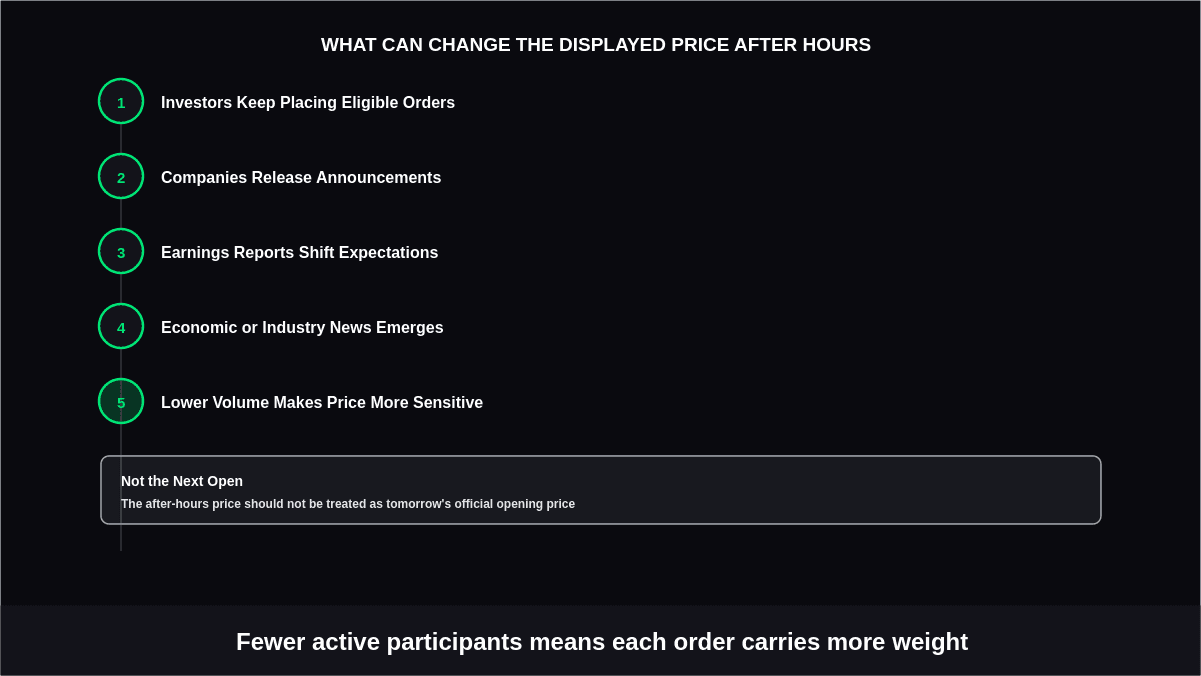The height and width of the screenshot is (676, 1201).
Task: Click the highlighted circle numbered 5
Action: [x=121, y=401]
